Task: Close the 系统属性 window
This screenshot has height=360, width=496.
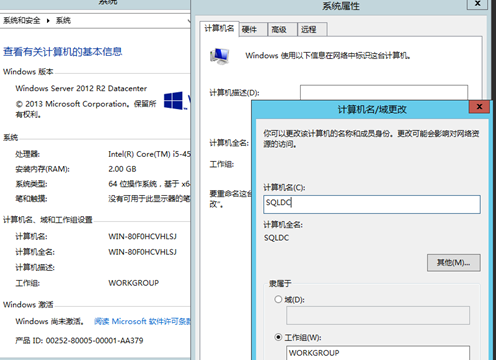Action: tap(477, 3)
